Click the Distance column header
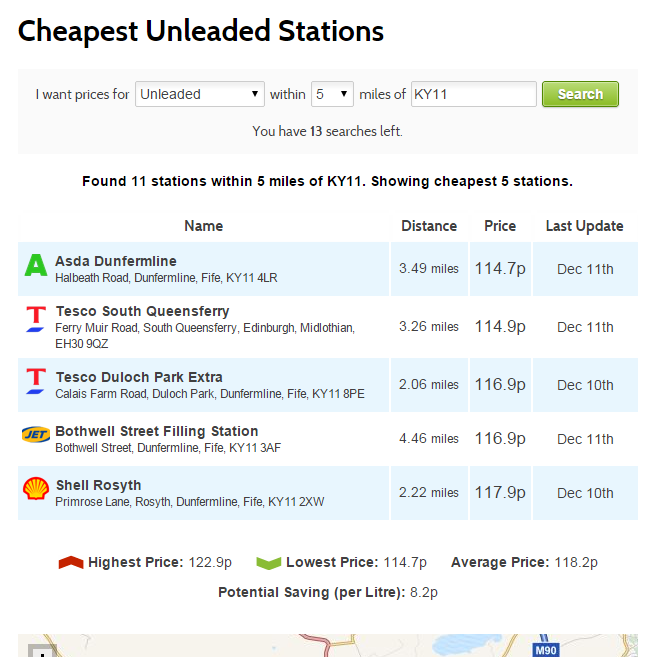Screen dimensions: 645x657 429,226
